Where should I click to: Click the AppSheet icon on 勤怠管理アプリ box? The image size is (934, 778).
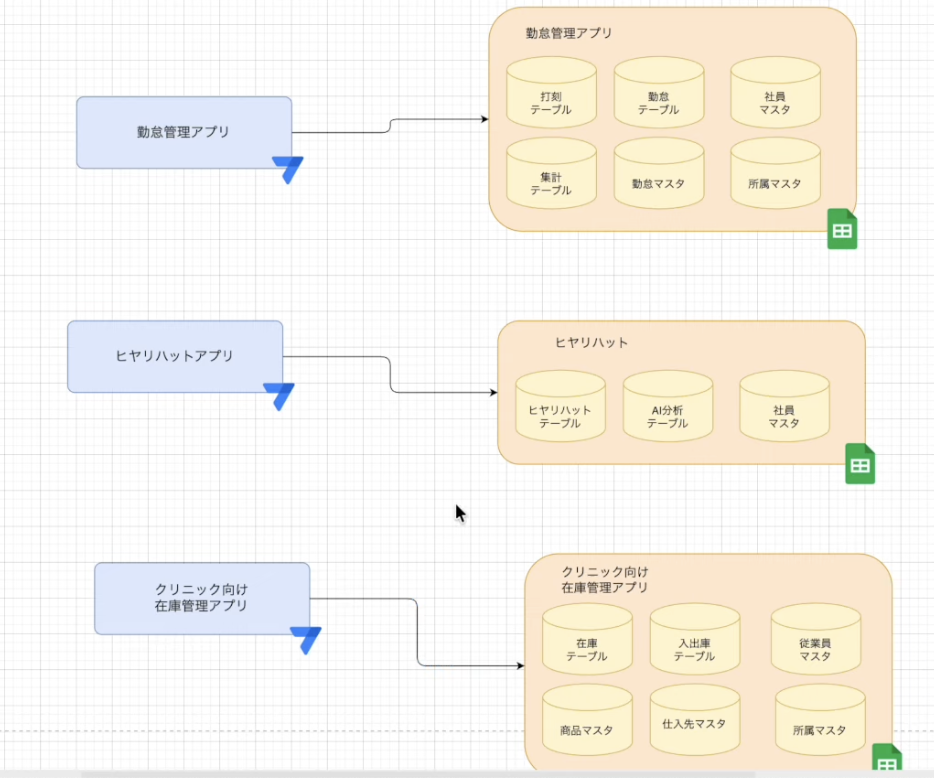(x=287, y=169)
